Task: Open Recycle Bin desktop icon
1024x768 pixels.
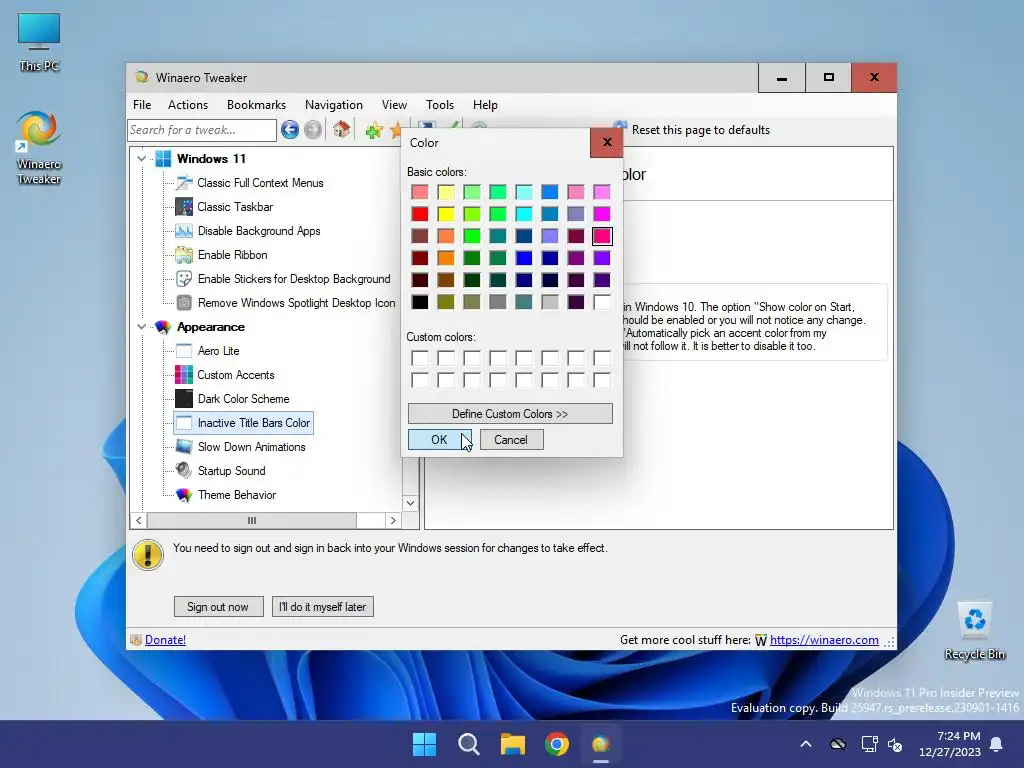Action: [x=974, y=630]
